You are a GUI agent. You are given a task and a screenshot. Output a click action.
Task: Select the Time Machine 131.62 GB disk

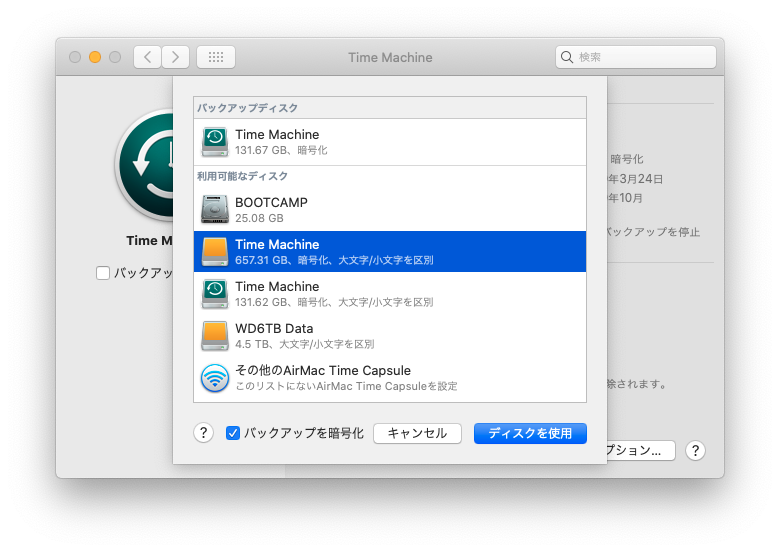[390, 293]
